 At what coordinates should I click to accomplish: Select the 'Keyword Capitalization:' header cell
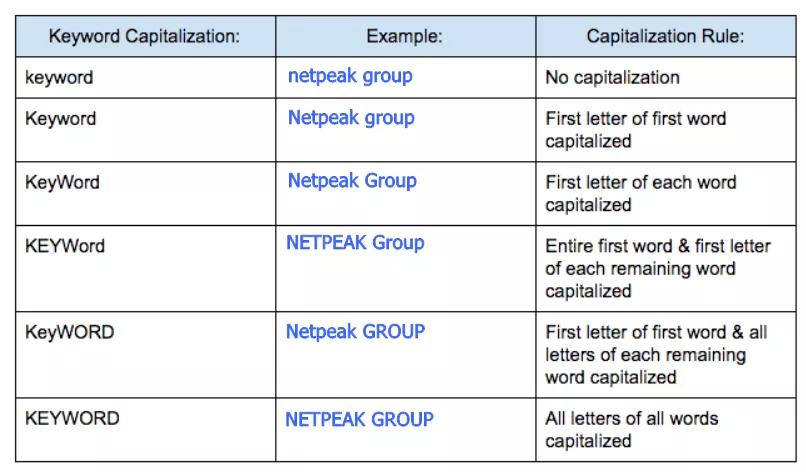click(x=145, y=37)
